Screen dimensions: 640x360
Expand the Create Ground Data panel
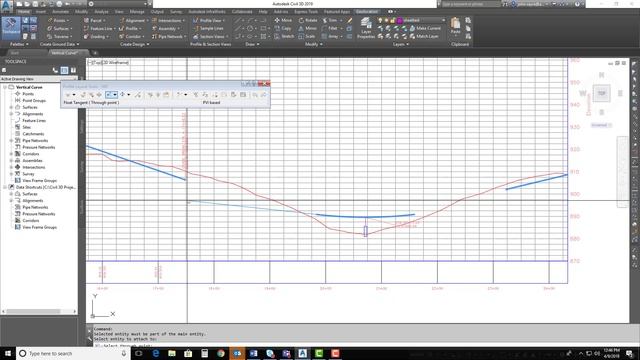click(x=60, y=44)
